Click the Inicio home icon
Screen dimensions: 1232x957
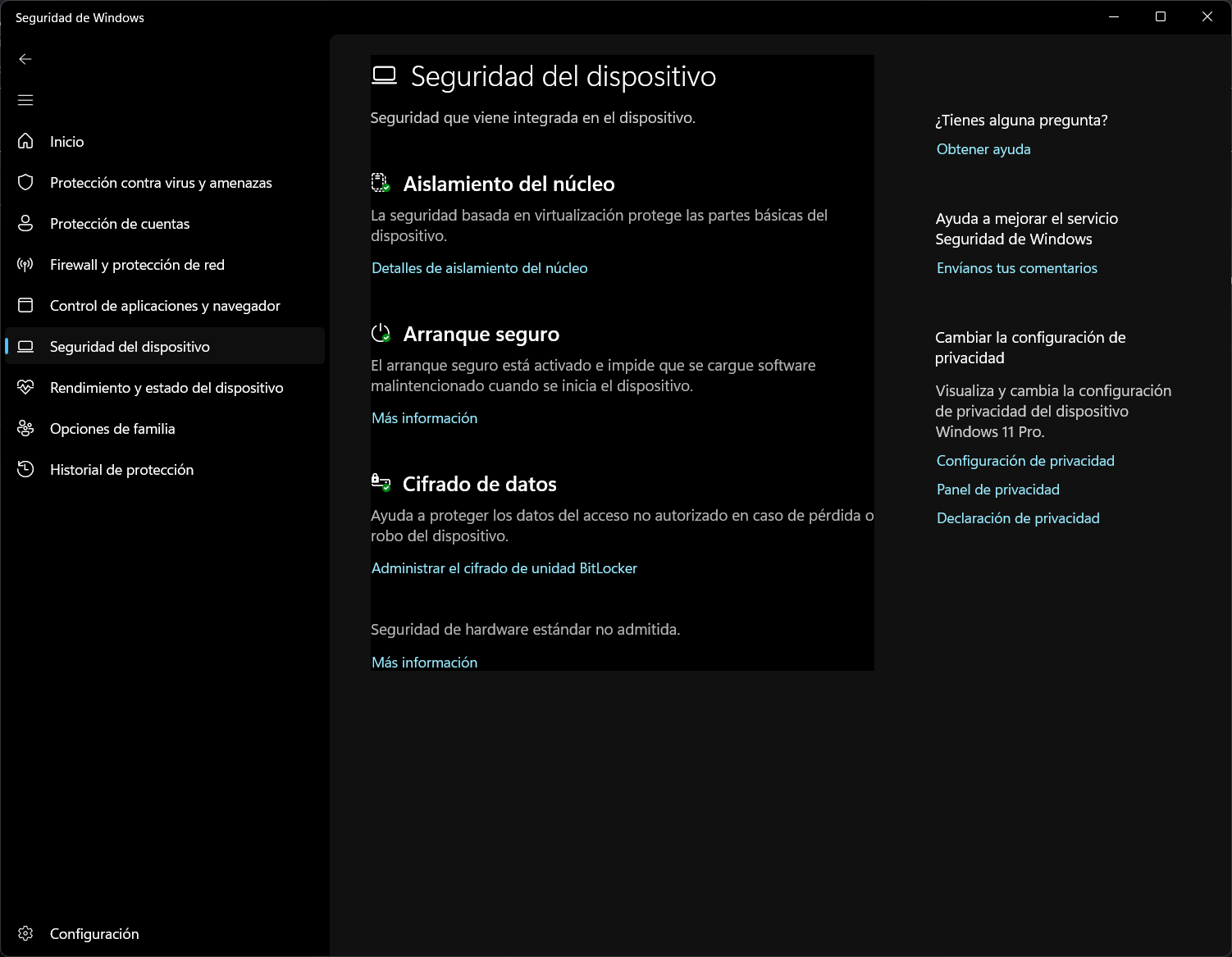(25, 142)
